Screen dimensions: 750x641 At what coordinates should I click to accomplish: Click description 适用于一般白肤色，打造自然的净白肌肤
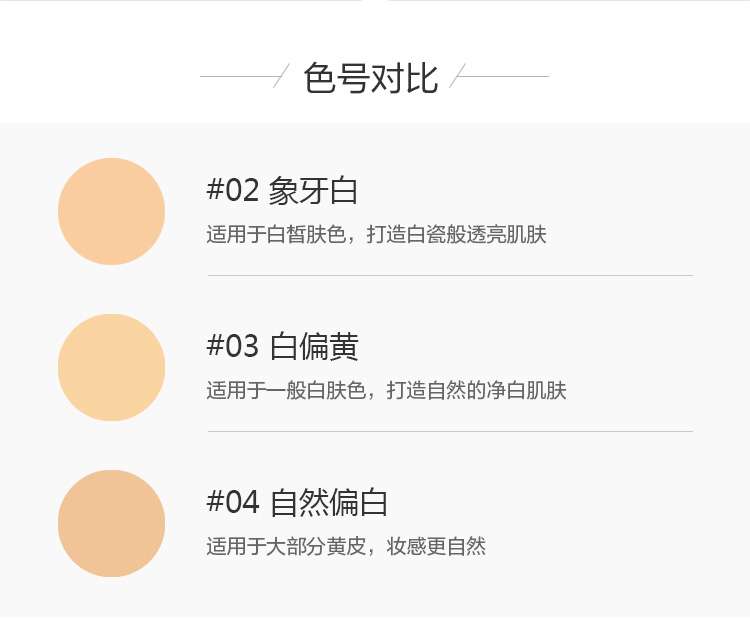point(386,390)
